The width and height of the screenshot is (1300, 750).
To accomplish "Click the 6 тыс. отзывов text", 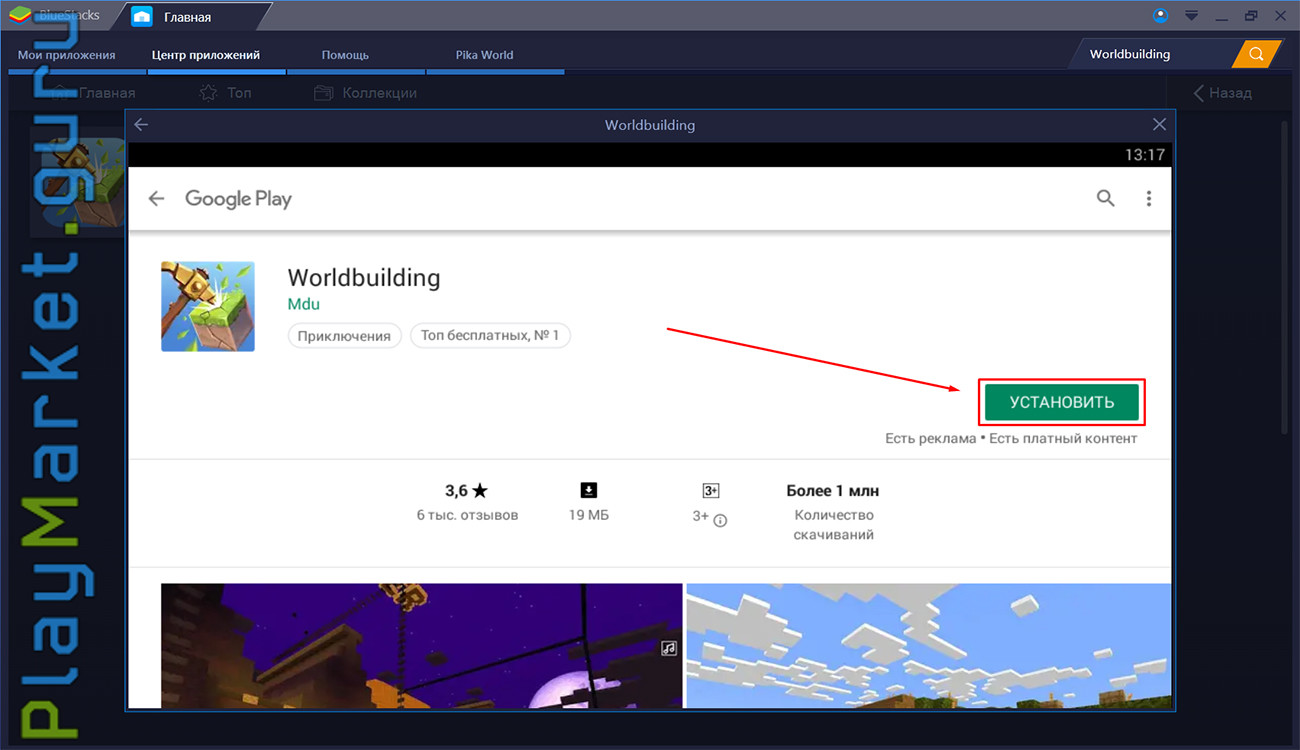I will pyautogui.click(x=467, y=515).
